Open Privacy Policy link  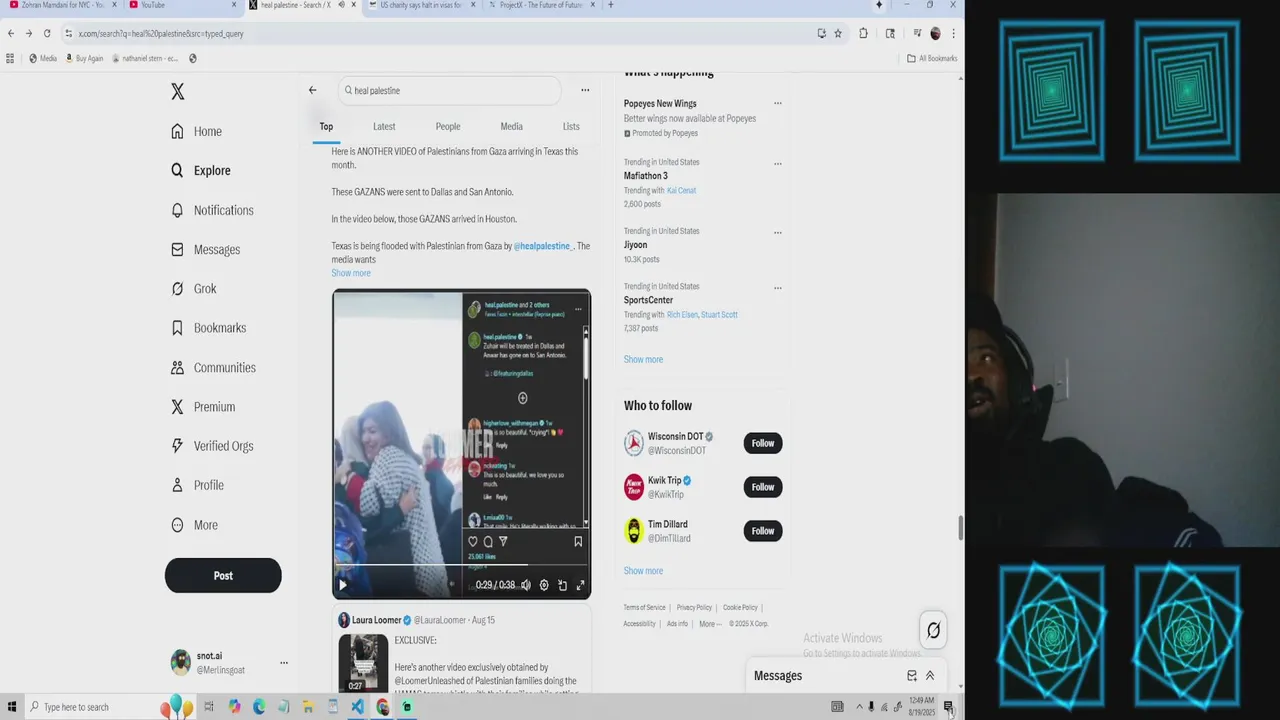pyautogui.click(x=694, y=608)
